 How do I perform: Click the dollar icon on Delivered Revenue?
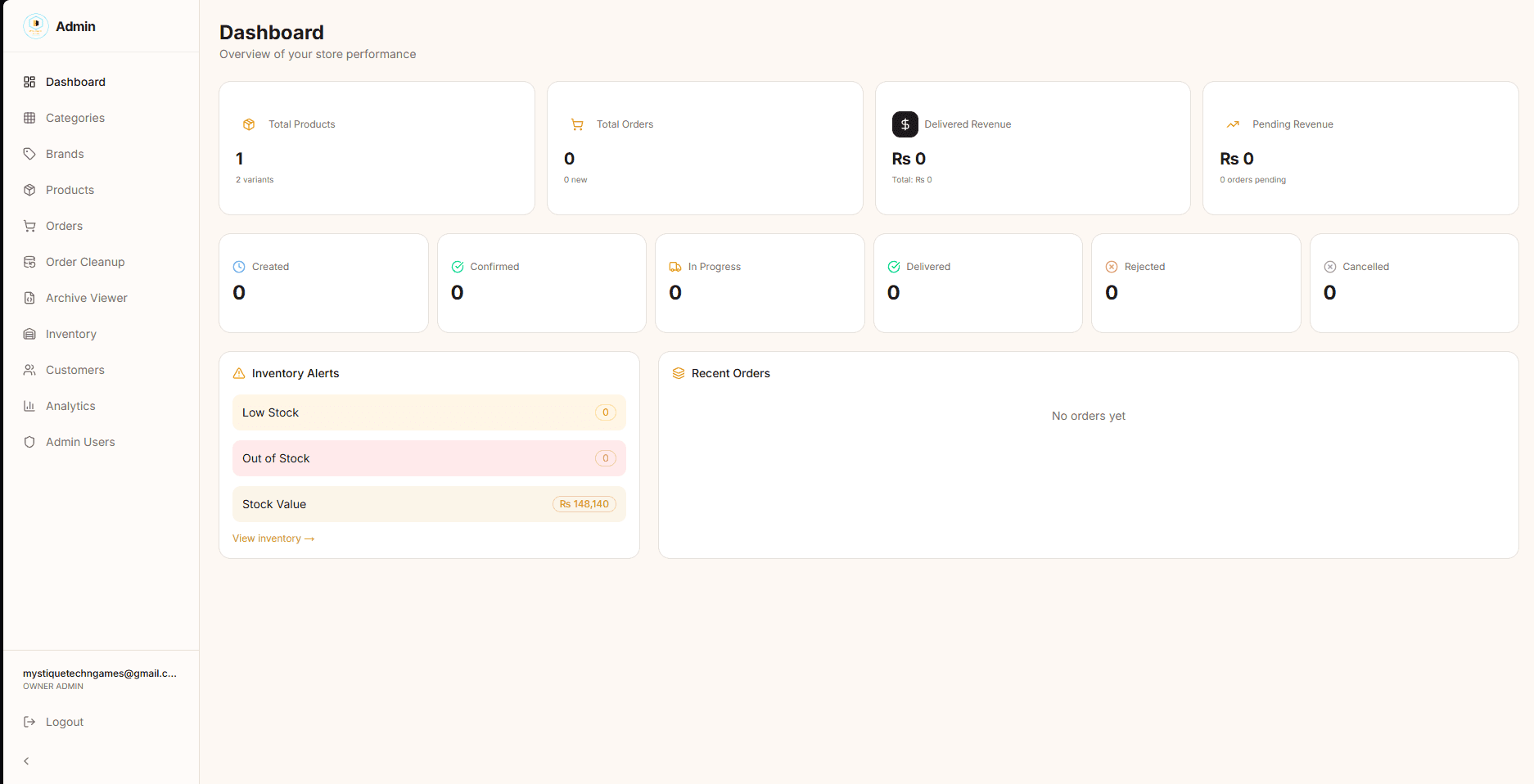pyautogui.click(x=905, y=124)
